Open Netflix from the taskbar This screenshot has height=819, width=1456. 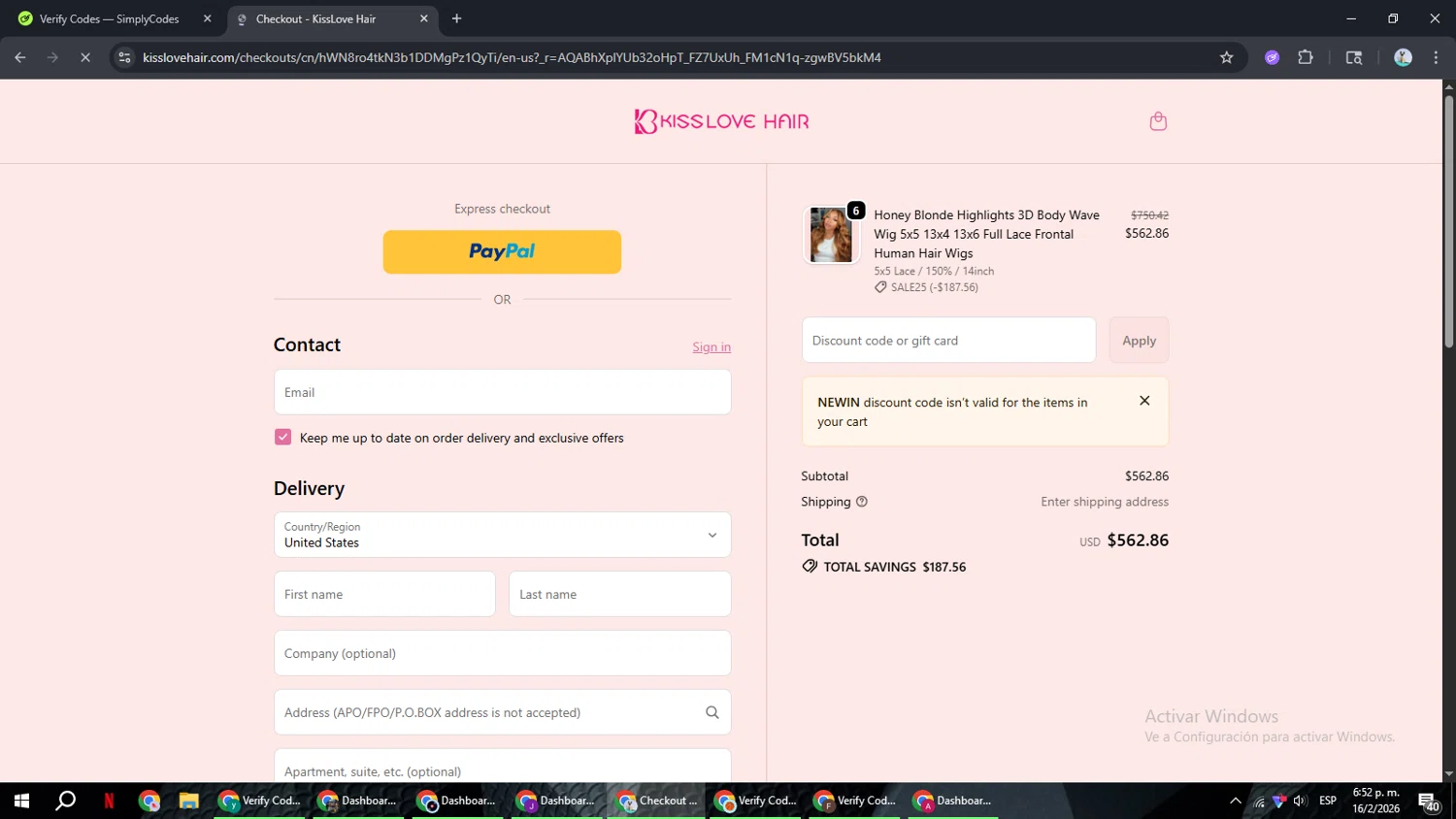(x=109, y=801)
